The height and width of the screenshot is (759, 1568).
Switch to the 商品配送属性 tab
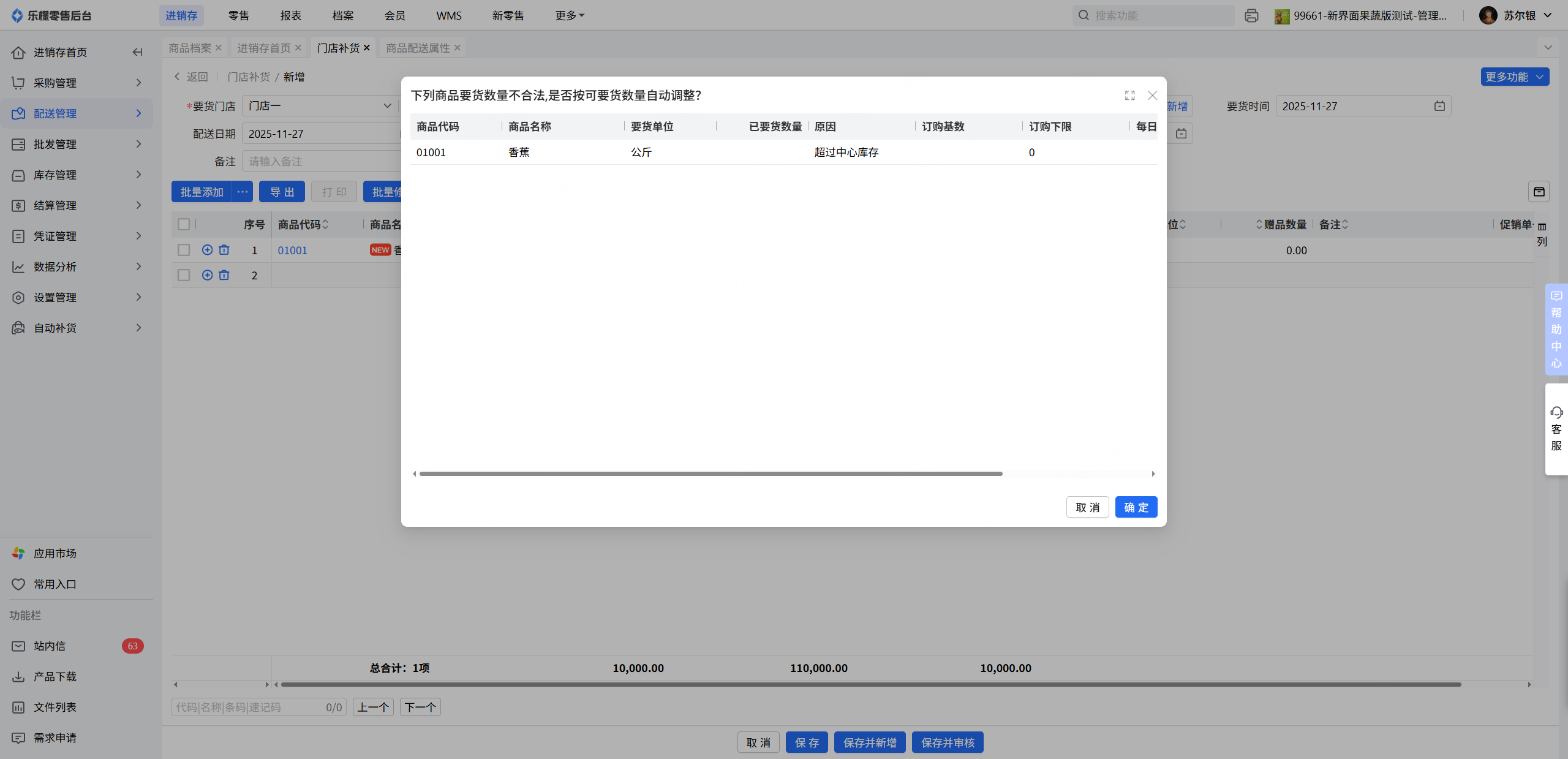click(417, 48)
